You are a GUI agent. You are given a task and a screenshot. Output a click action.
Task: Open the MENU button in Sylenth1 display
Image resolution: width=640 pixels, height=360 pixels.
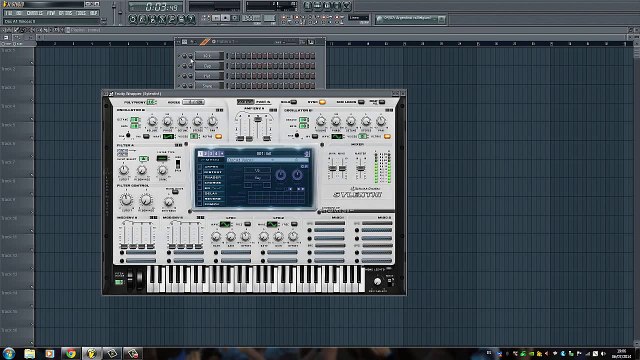pyautogui.click(x=212, y=160)
